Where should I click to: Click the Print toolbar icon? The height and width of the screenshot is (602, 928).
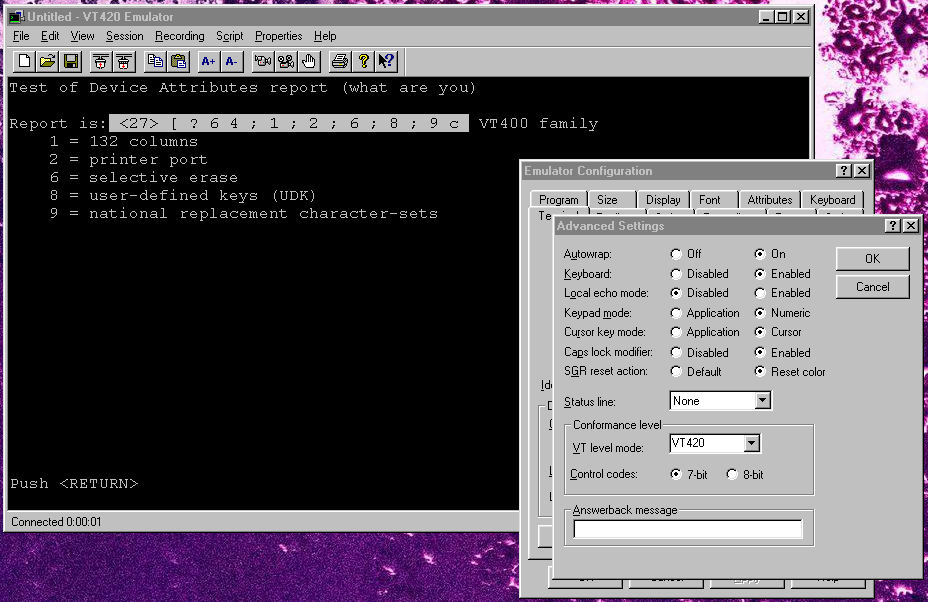pyautogui.click(x=340, y=61)
